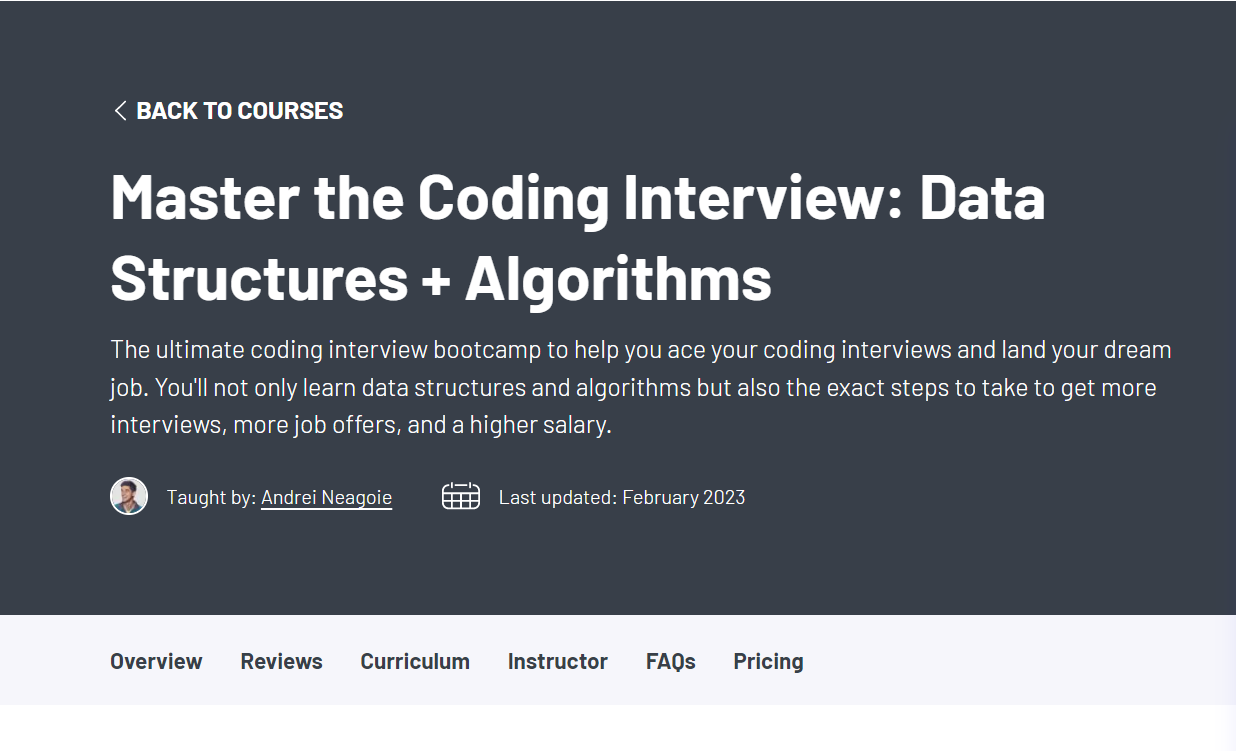Go to the Pricing tab
This screenshot has height=751, width=1236.
coord(768,661)
